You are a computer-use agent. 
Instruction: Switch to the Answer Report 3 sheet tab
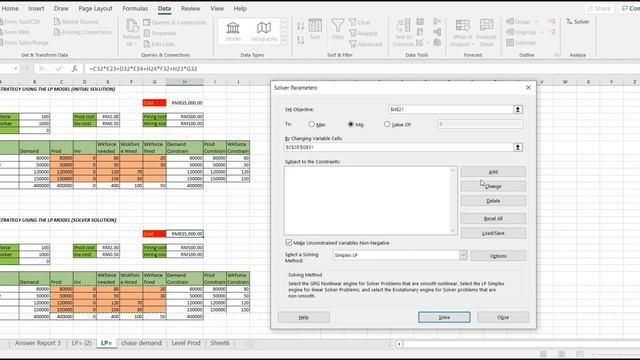point(38,343)
